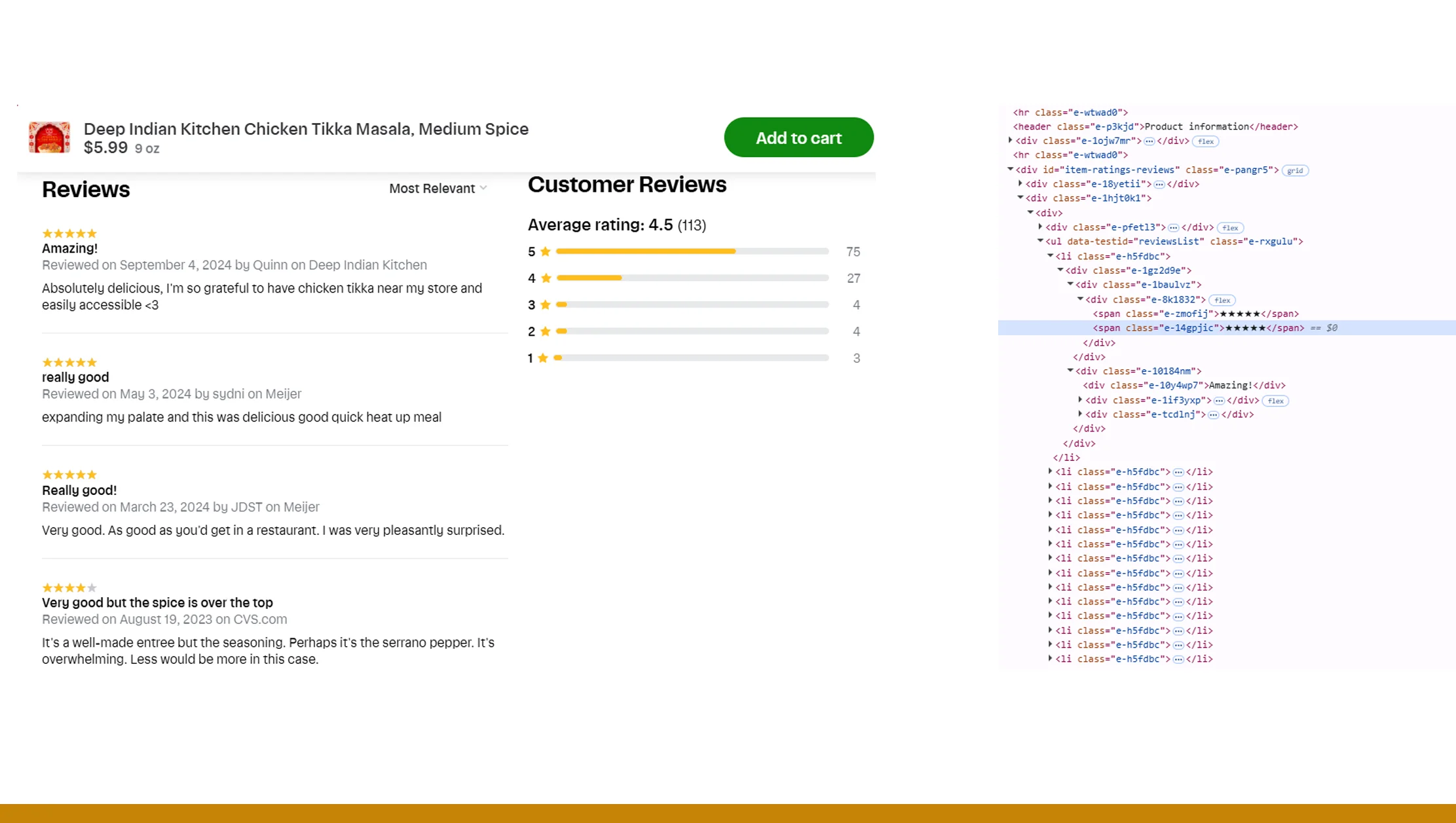
Task: Click the ellipsis icon in the e-tcd1nj div
Action: [1213, 414]
